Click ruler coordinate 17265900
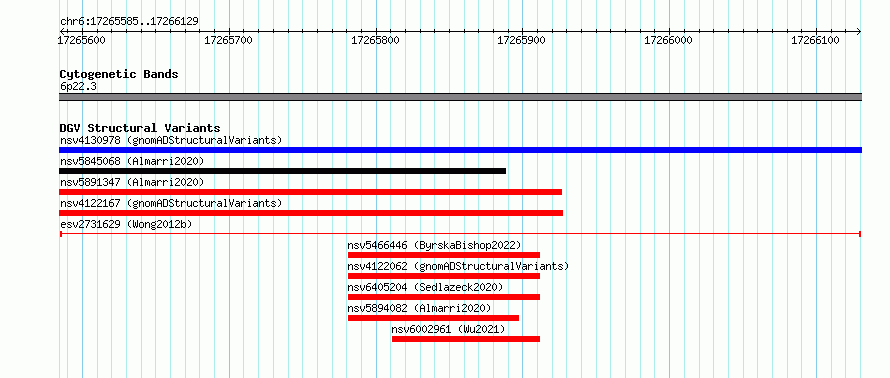This screenshot has height=378, width=890. click(522, 40)
